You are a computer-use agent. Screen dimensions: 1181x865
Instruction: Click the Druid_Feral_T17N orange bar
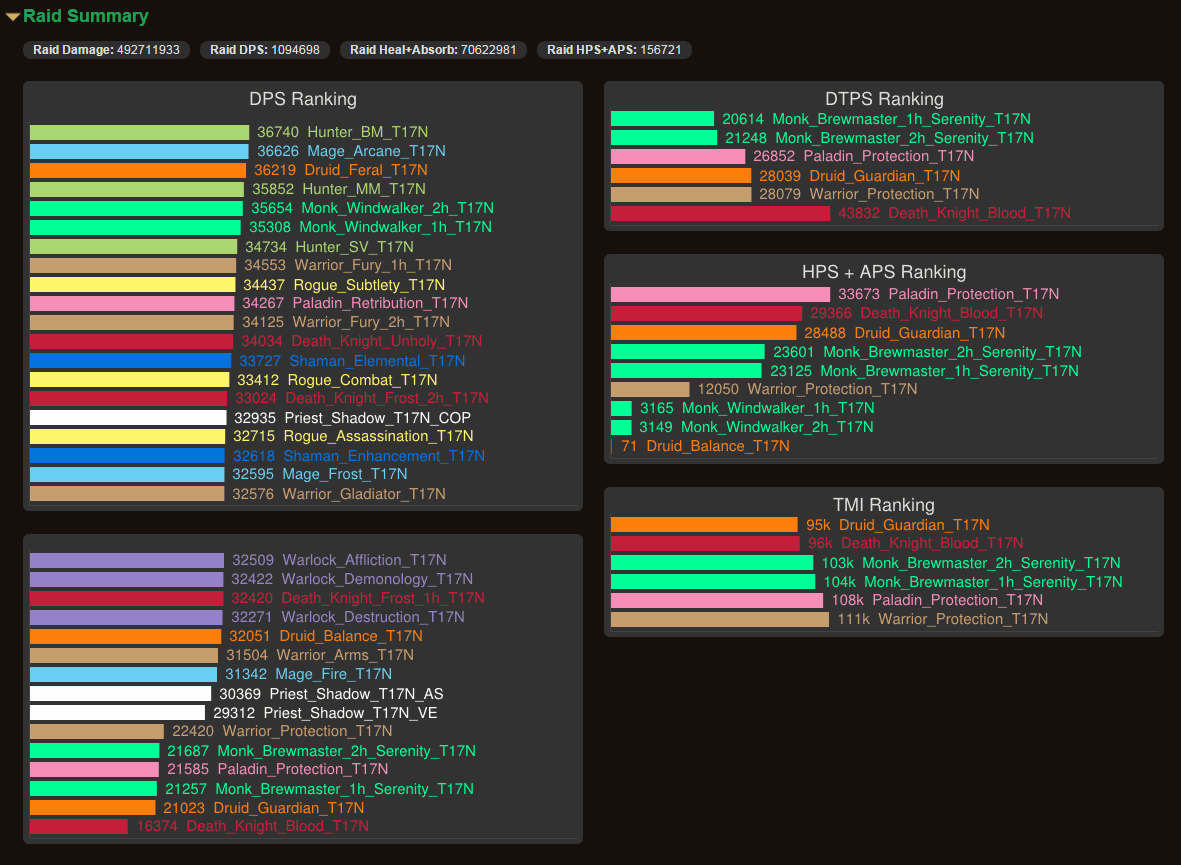137,171
